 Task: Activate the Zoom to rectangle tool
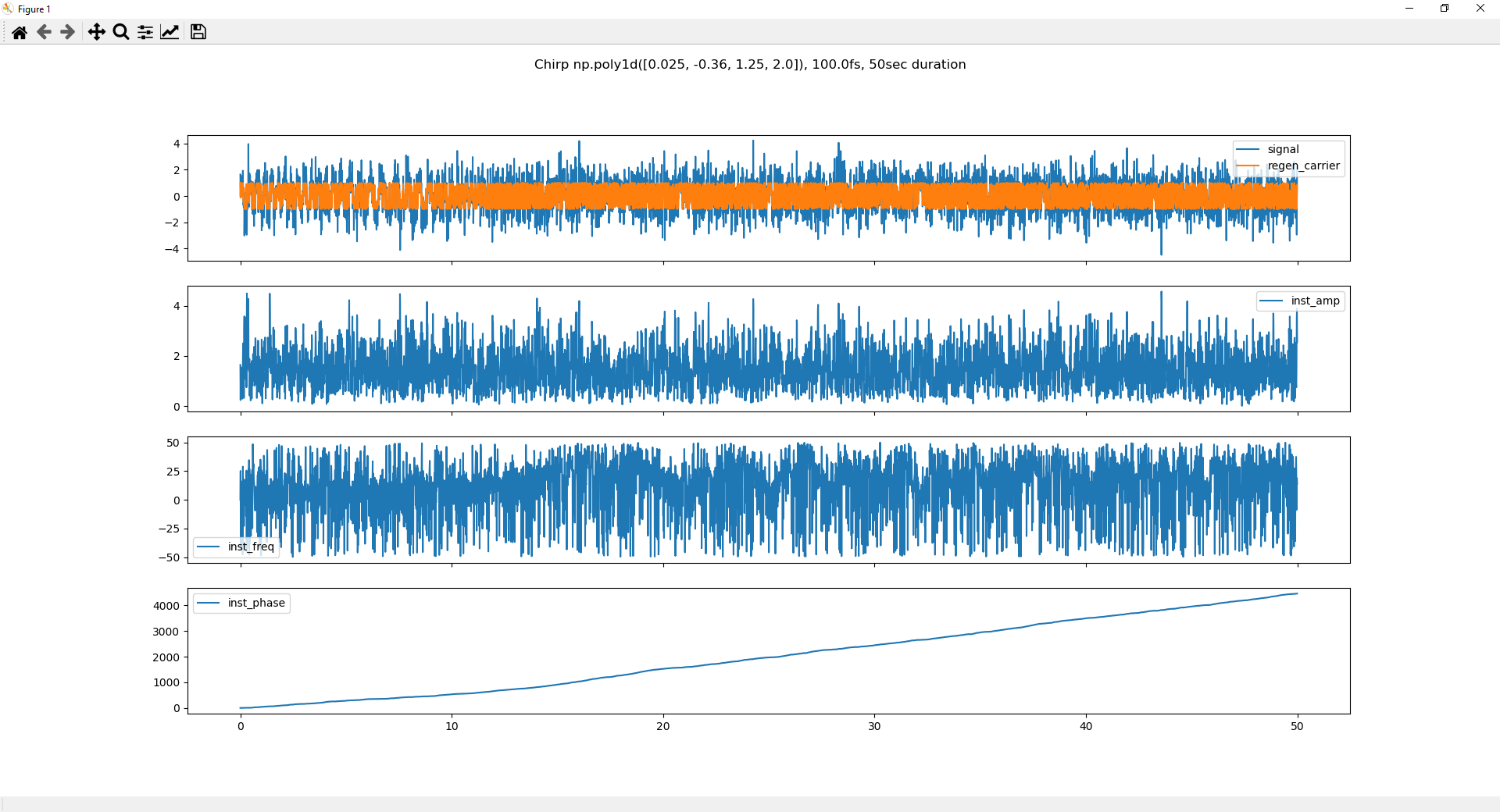coord(121,32)
